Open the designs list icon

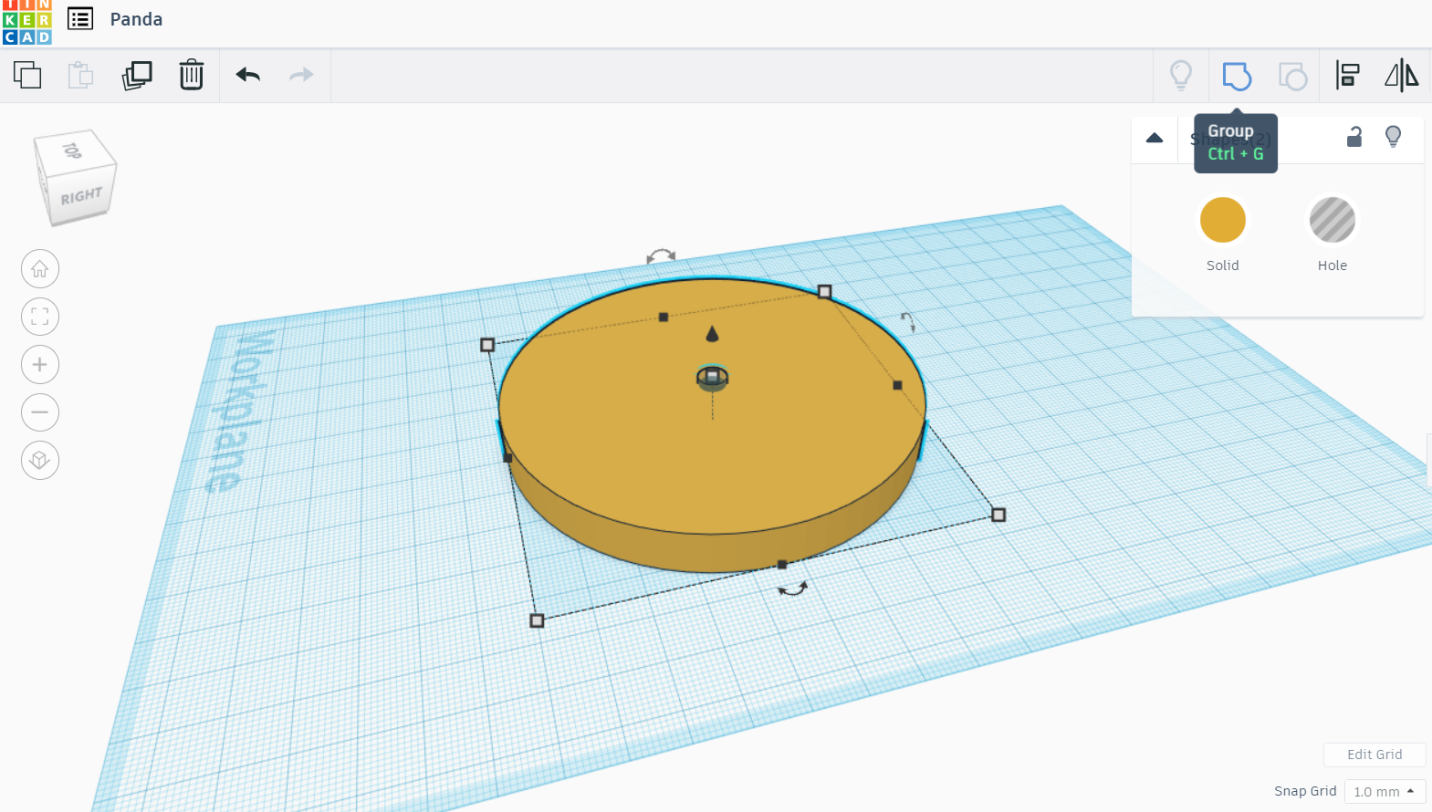80,18
